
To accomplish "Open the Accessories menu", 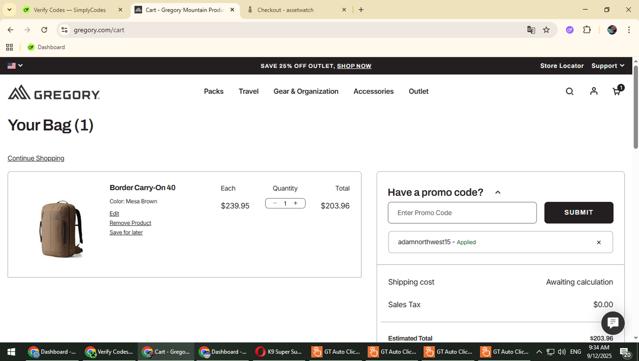I will tap(373, 91).
